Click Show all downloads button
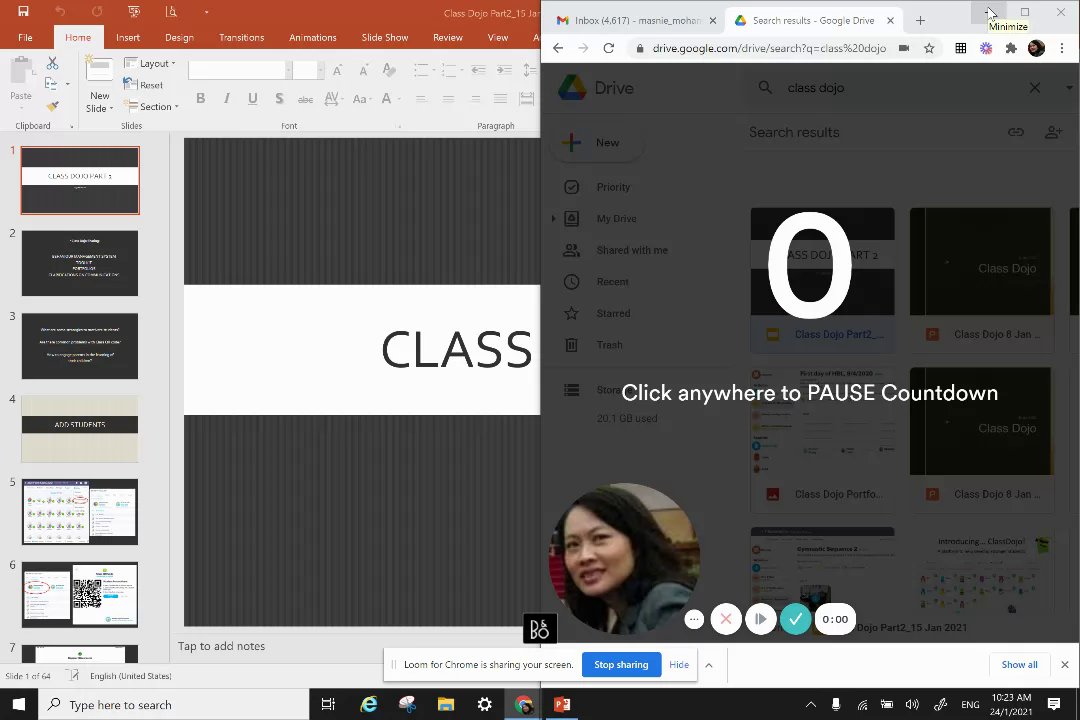This screenshot has height=720, width=1080. pos(1019,665)
